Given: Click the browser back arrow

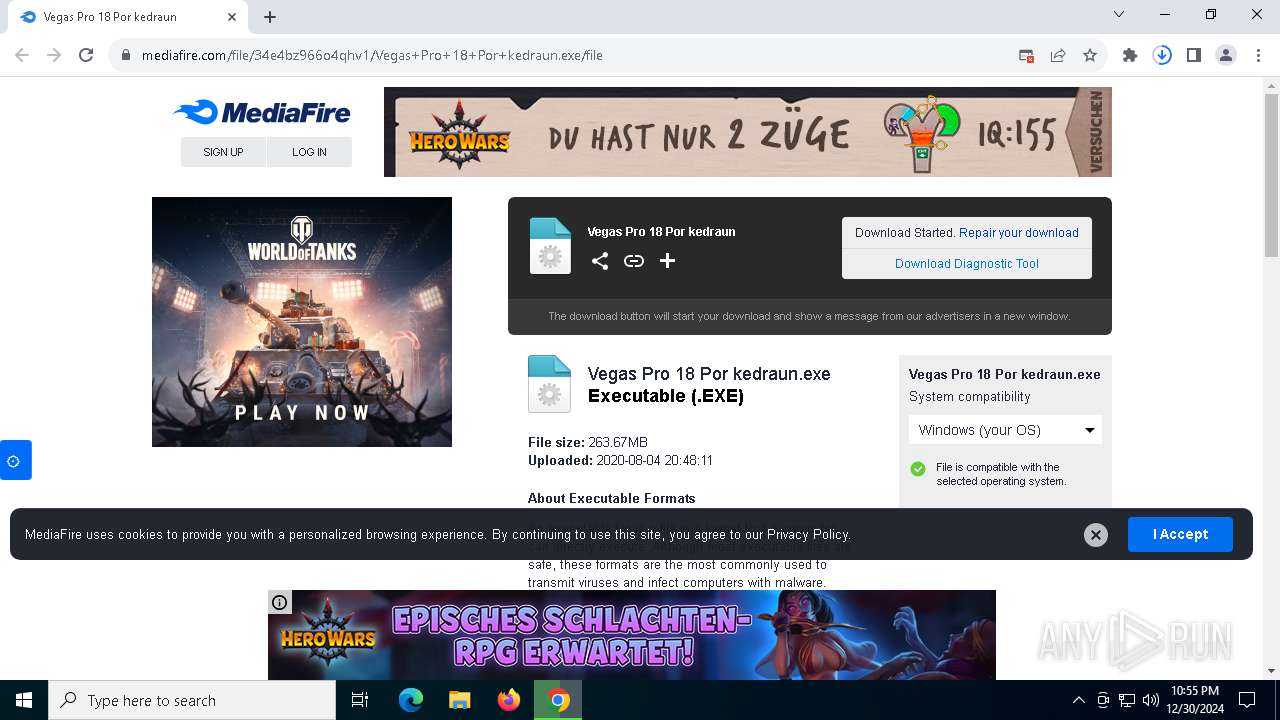Looking at the screenshot, I should [x=22, y=55].
